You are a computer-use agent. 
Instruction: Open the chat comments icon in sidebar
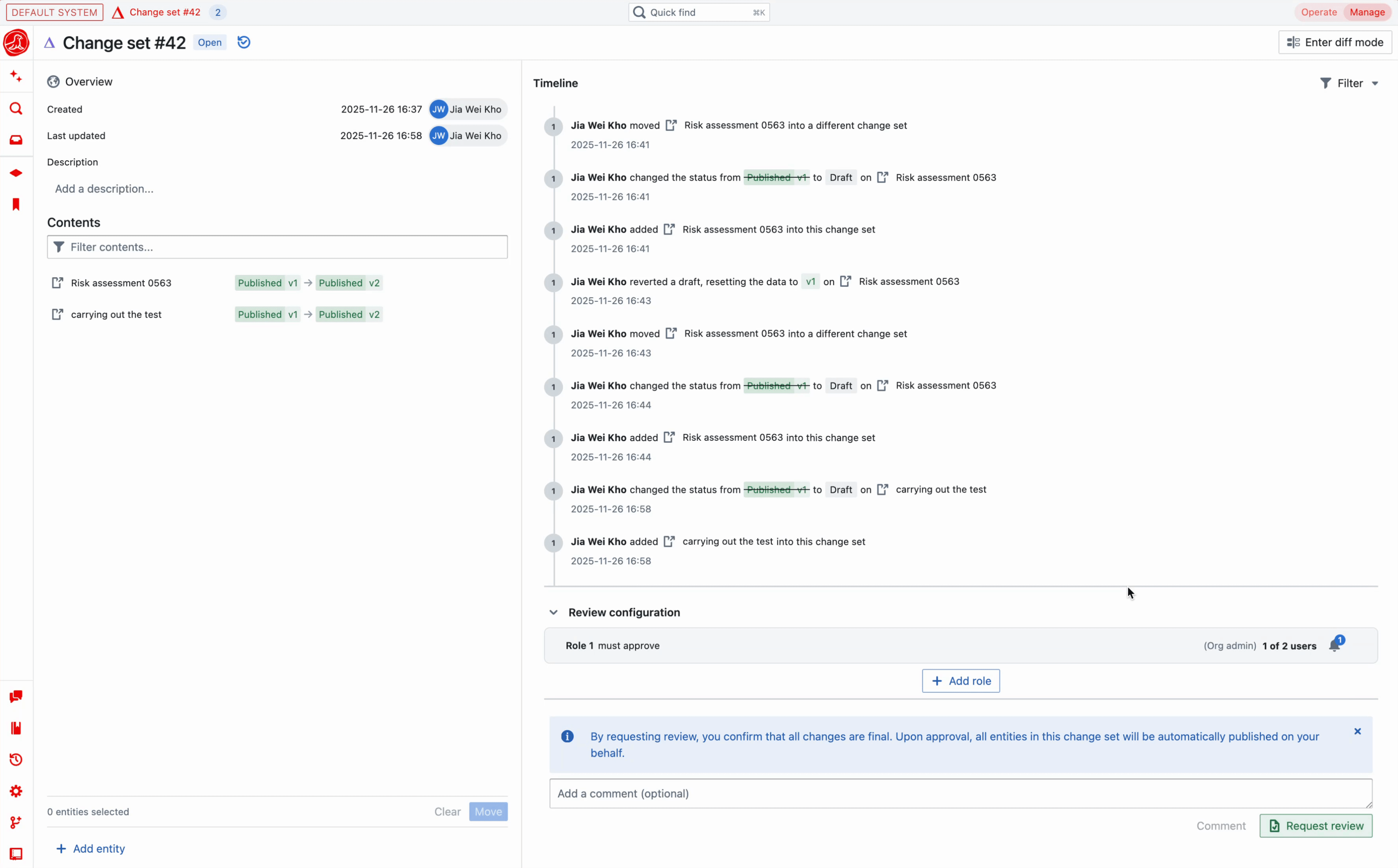coord(15,696)
